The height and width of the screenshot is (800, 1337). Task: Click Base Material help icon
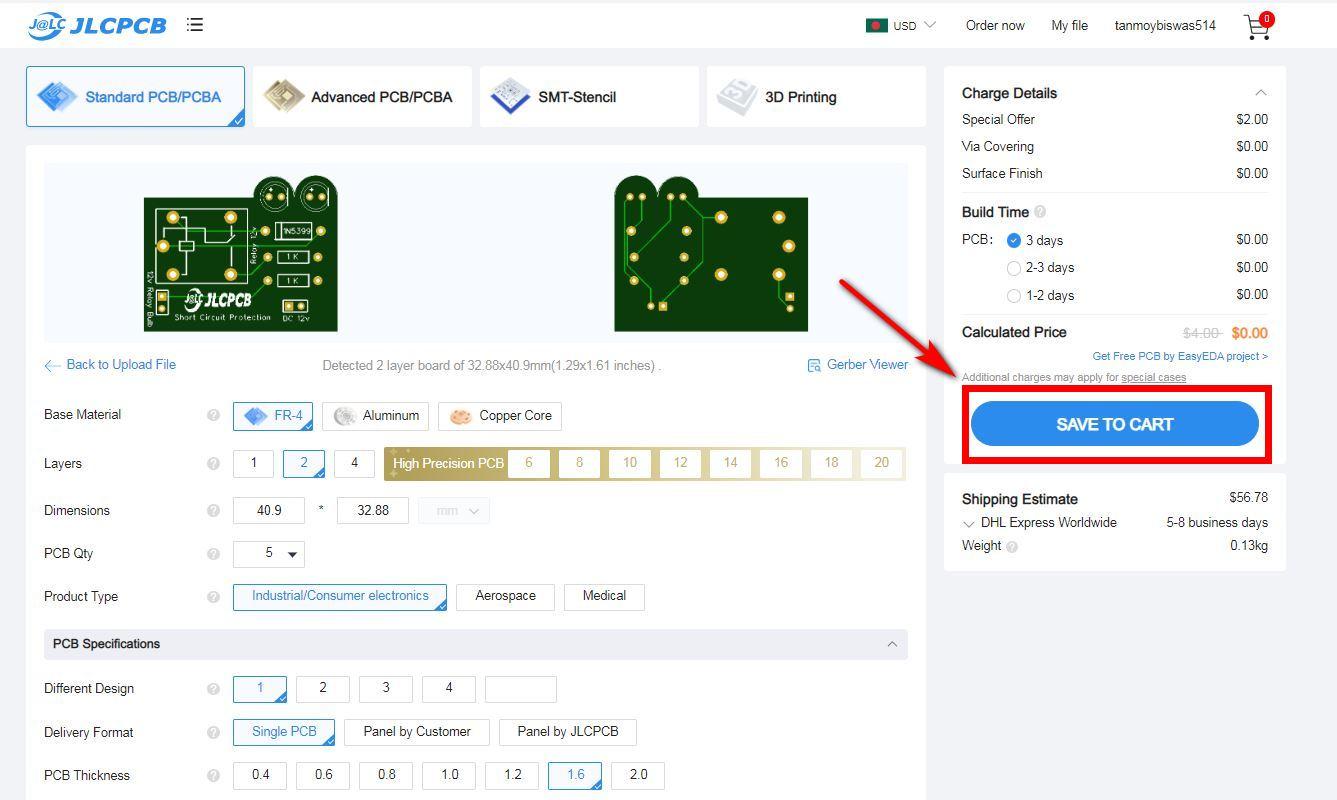(213, 415)
